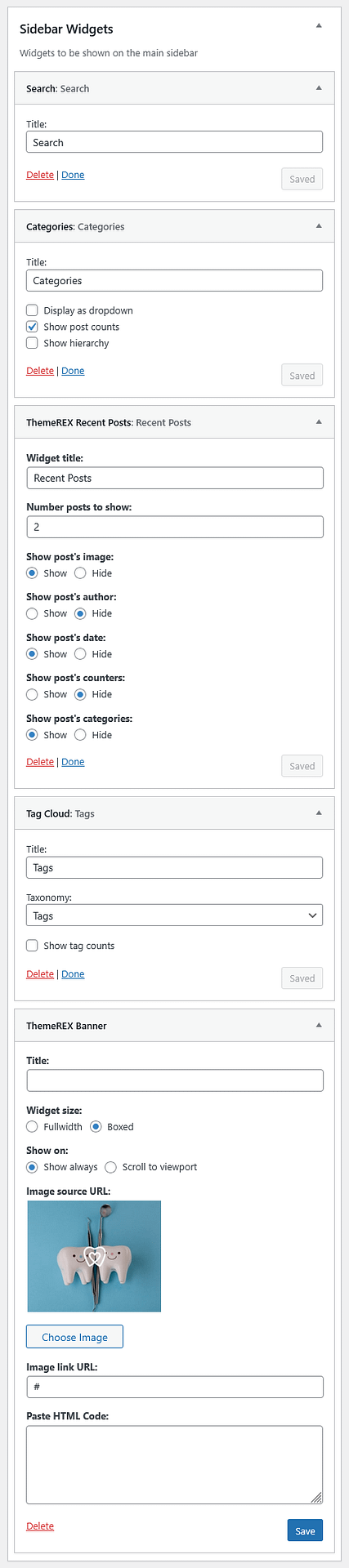The image size is (349, 1568).
Task: Select Scroll to viewport option
Action: point(110,1167)
